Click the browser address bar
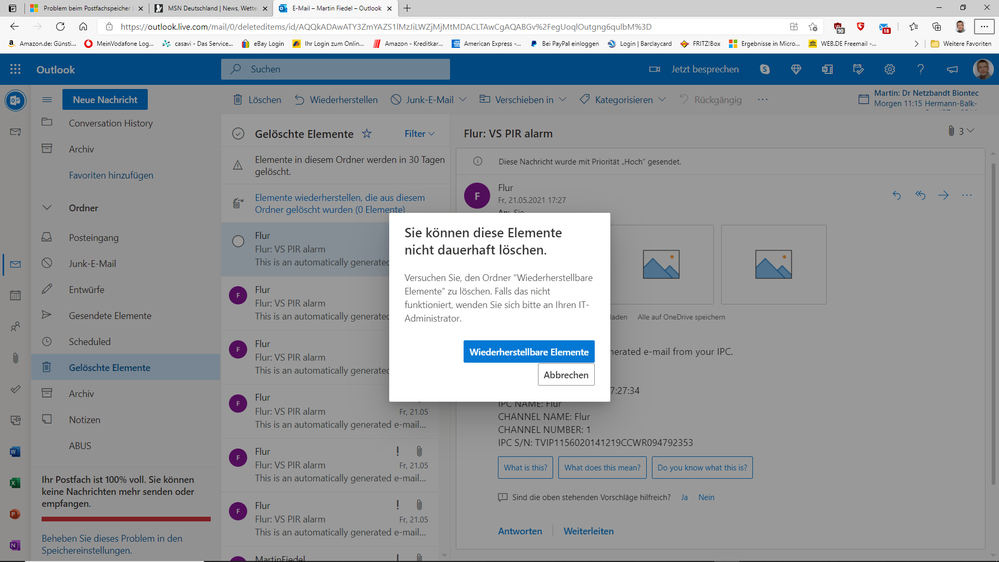 click(x=446, y=27)
